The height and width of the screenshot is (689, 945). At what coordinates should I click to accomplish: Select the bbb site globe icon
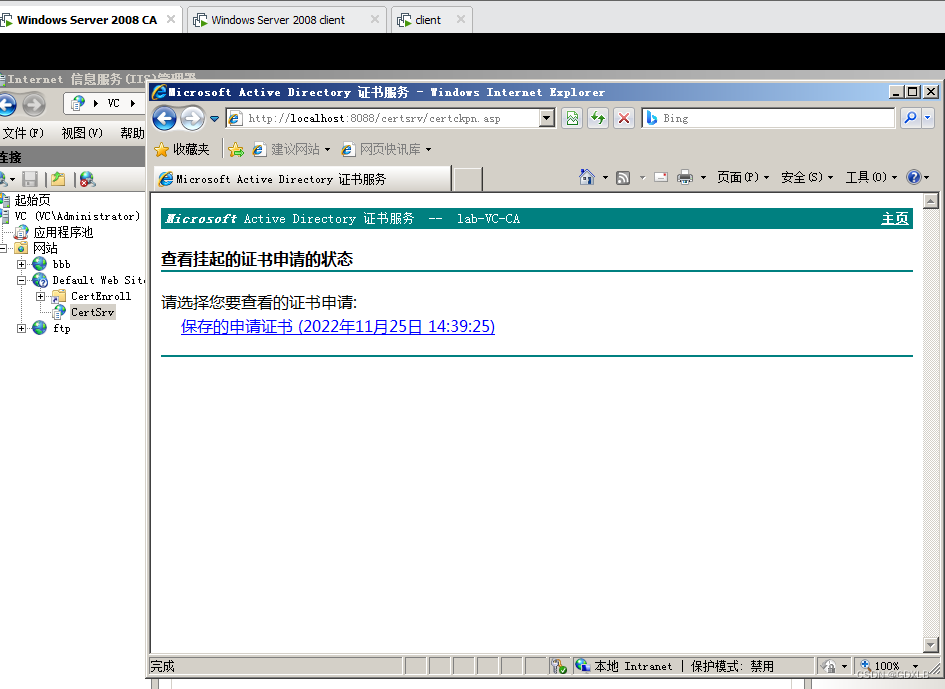40,264
